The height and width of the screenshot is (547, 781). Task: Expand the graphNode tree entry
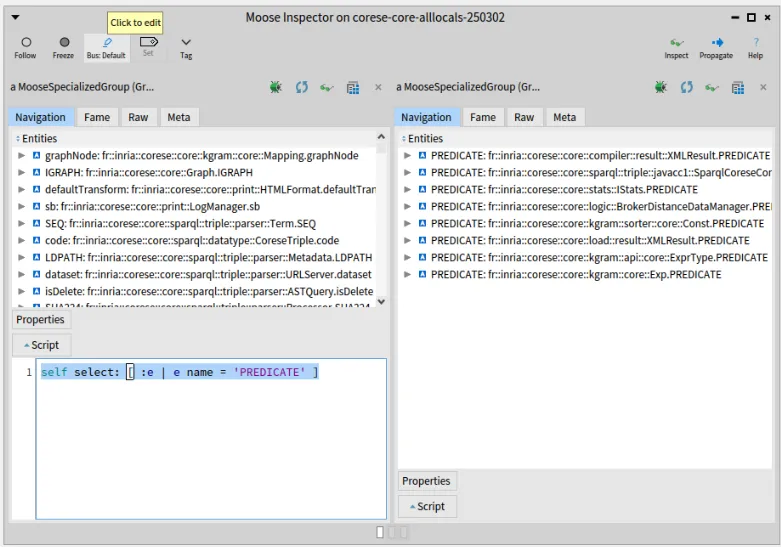tap(22, 156)
